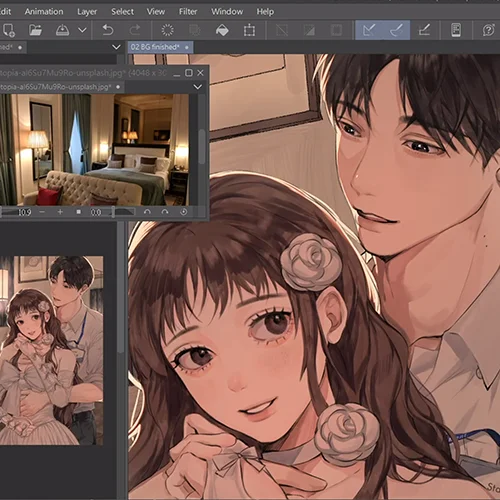
Task: Click the reset rotation icon in floating window
Action: tap(183, 212)
